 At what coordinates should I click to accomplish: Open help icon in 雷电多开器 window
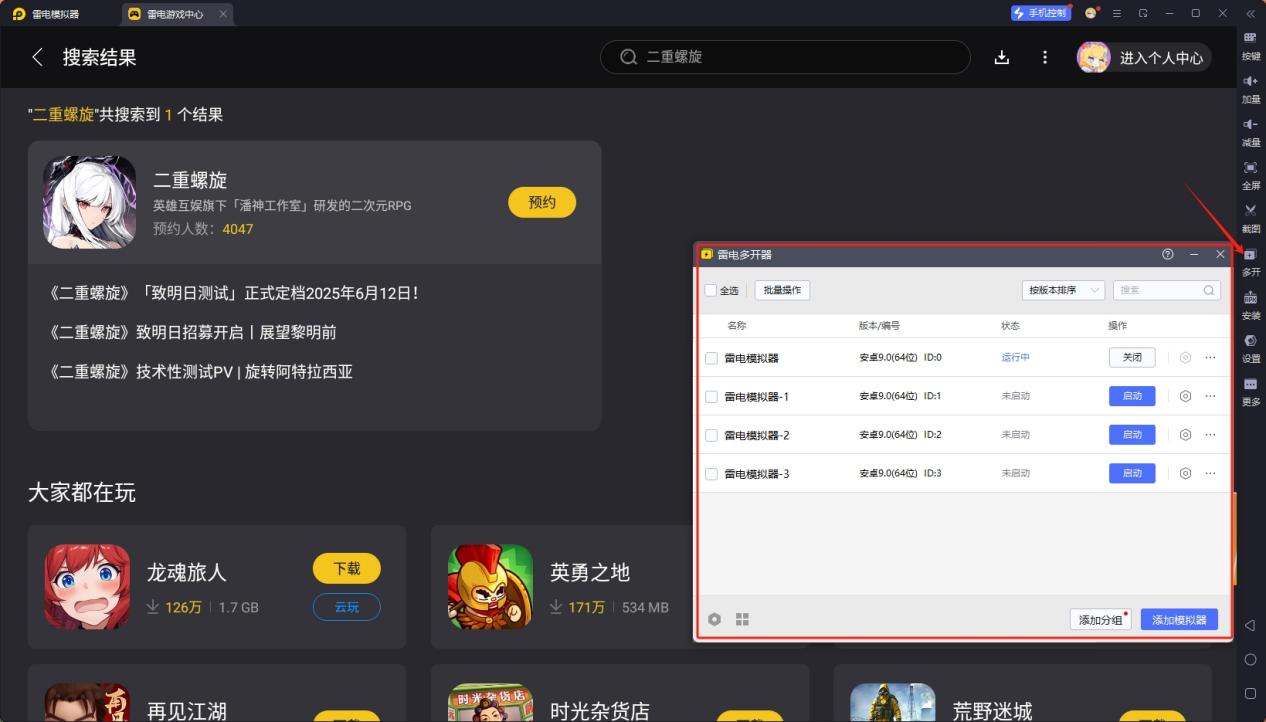coord(1167,254)
